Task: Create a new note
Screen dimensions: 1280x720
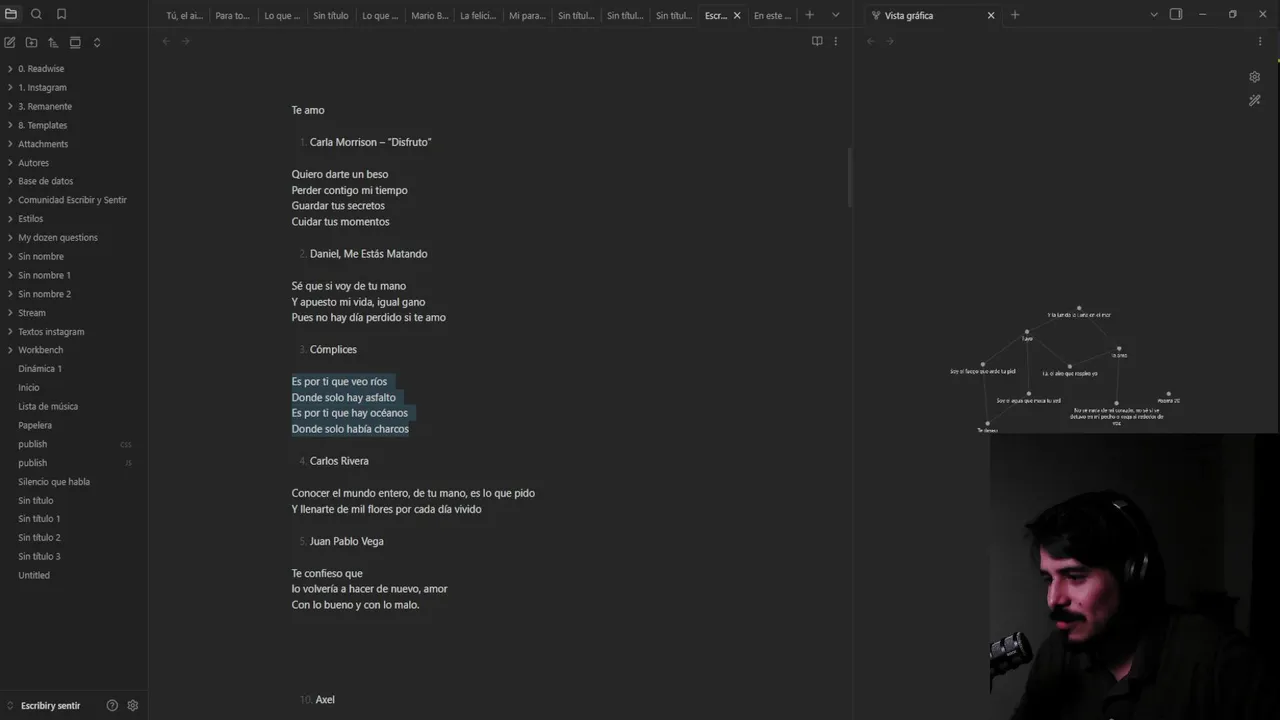Action: click(10, 43)
